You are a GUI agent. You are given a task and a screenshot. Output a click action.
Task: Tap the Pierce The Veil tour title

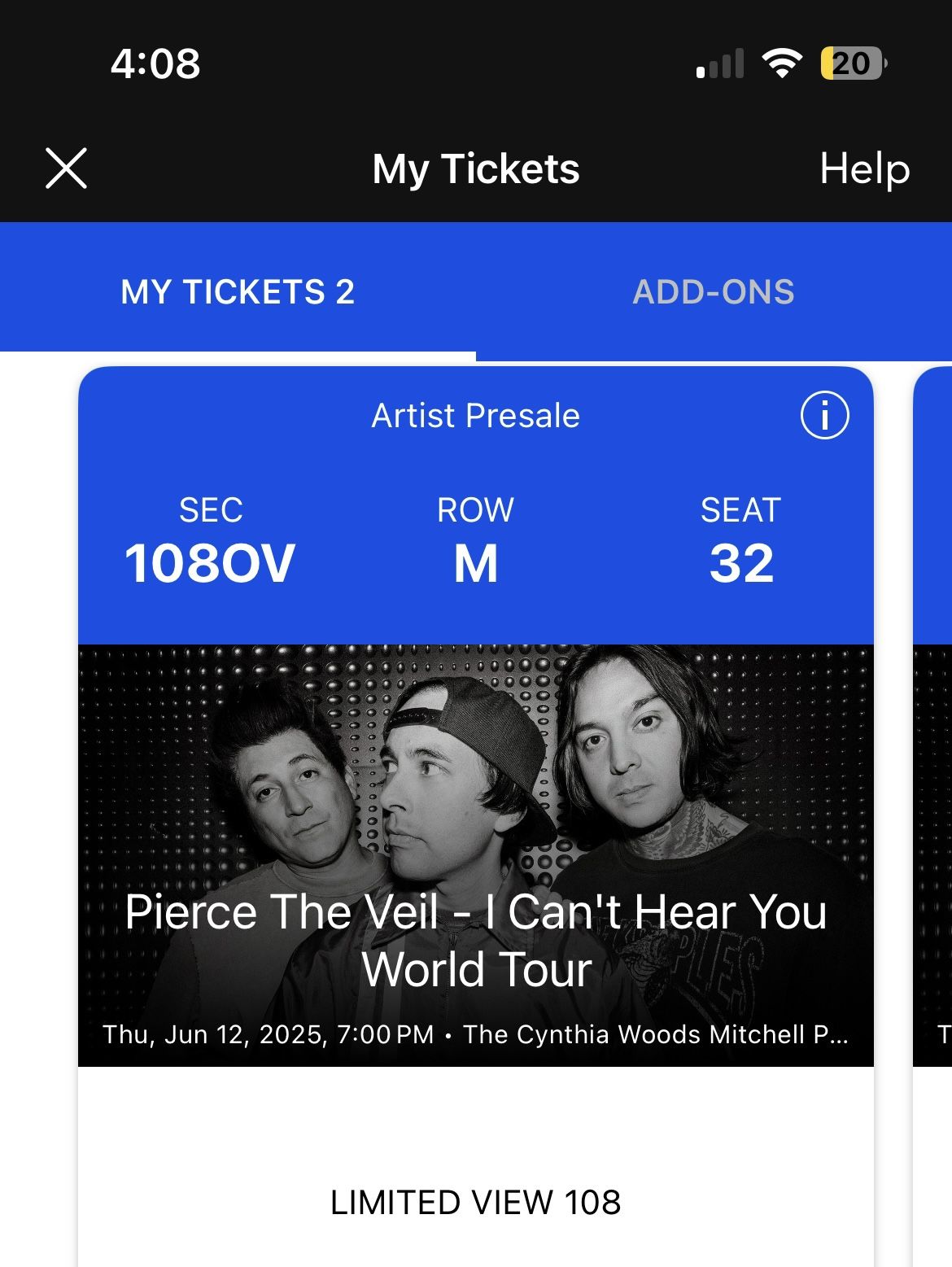pos(476,940)
